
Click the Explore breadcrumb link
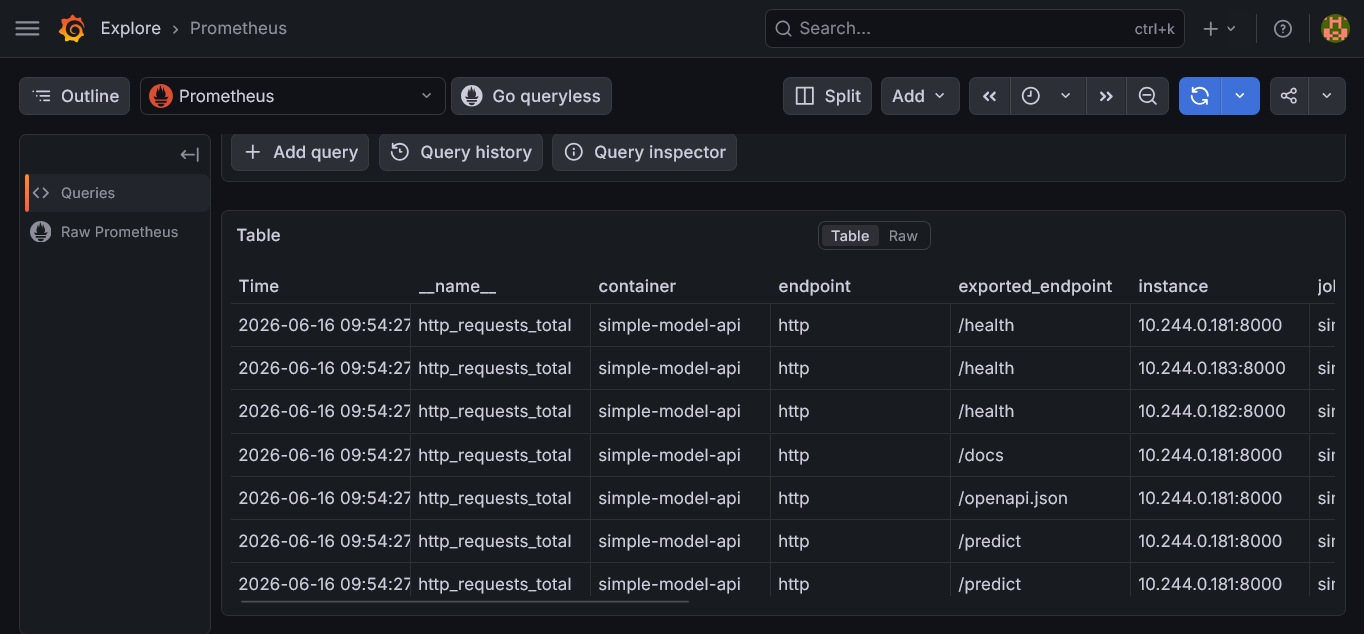click(x=131, y=29)
